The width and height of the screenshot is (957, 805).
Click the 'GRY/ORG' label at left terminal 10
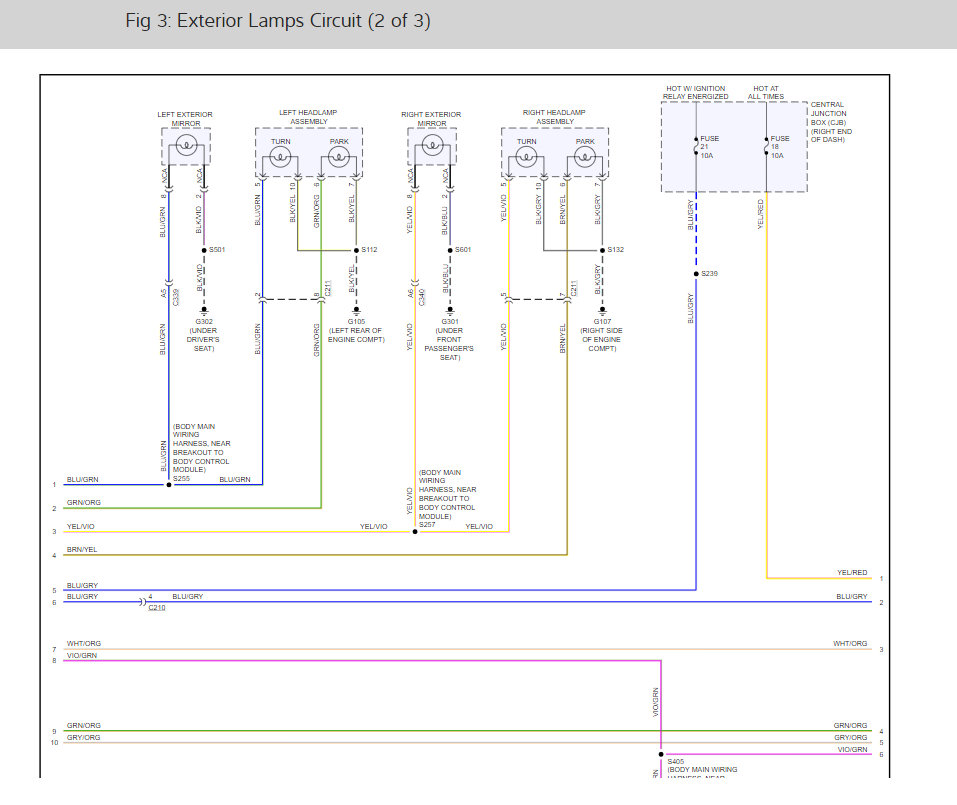tap(84, 738)
